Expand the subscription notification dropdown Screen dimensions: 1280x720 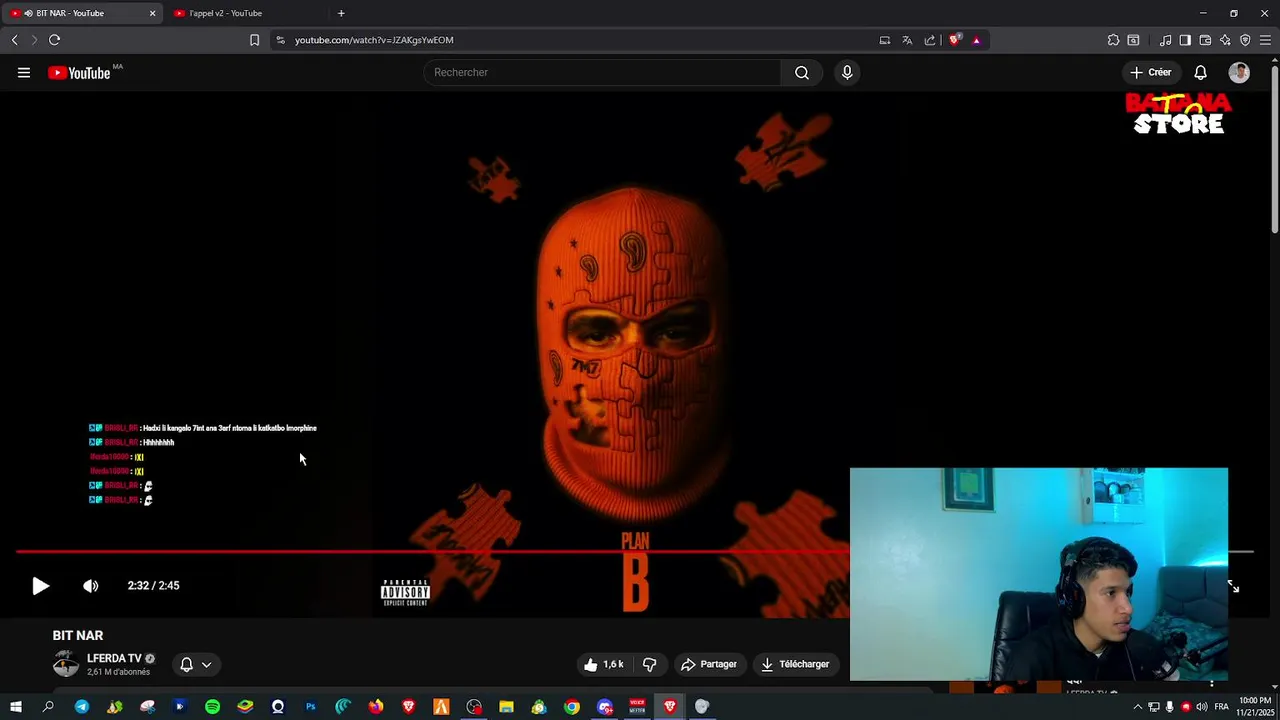pyautogui.click(x=196, y=664)
